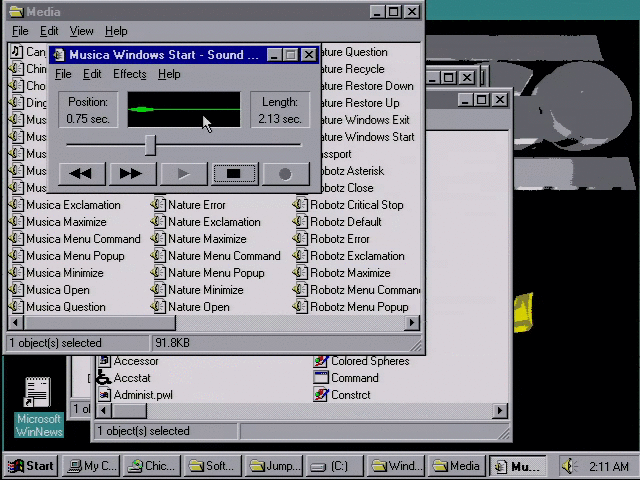Click the position slider thumb in Sound Recorder
This screenshot has height=480, width=640.
click(x=150, y=145)
